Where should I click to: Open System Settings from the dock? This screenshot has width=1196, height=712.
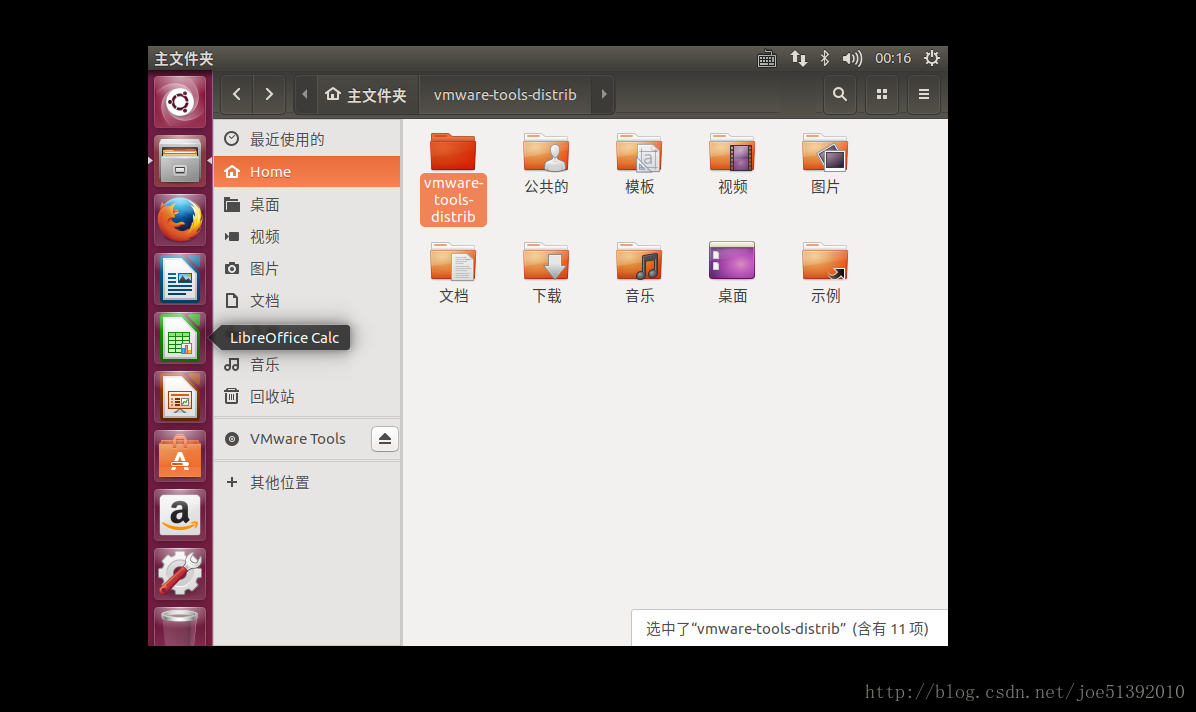coord(180,574)
